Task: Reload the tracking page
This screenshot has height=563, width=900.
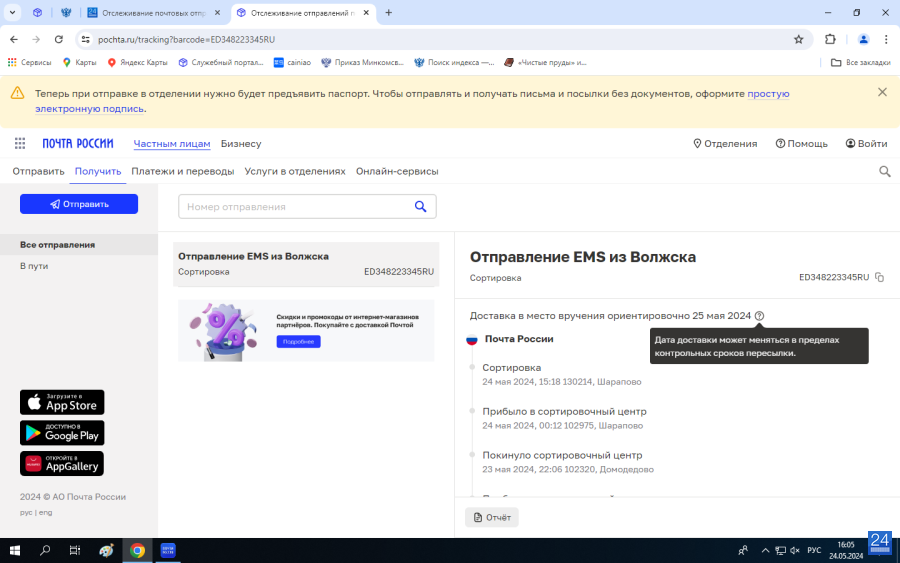Action: pos(59,39)
